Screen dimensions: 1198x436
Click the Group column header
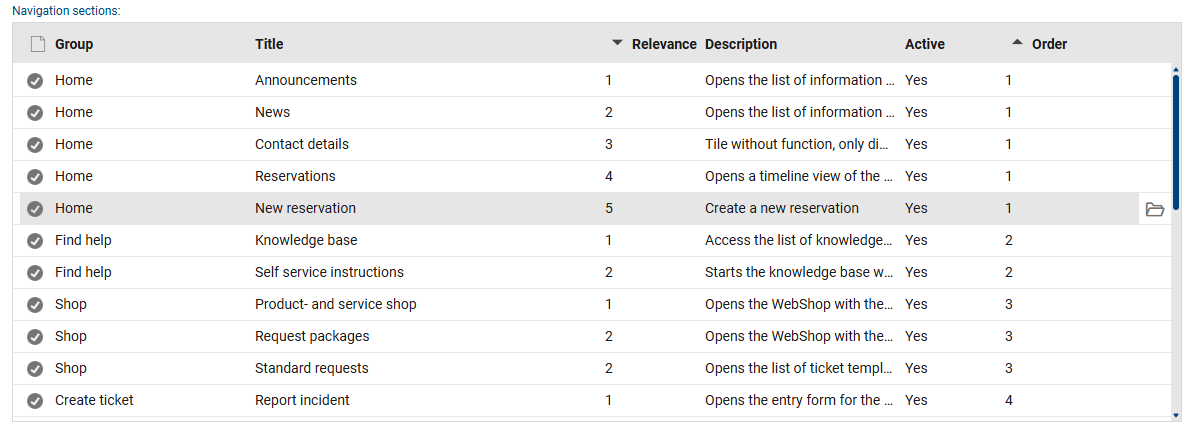(74, 44)
